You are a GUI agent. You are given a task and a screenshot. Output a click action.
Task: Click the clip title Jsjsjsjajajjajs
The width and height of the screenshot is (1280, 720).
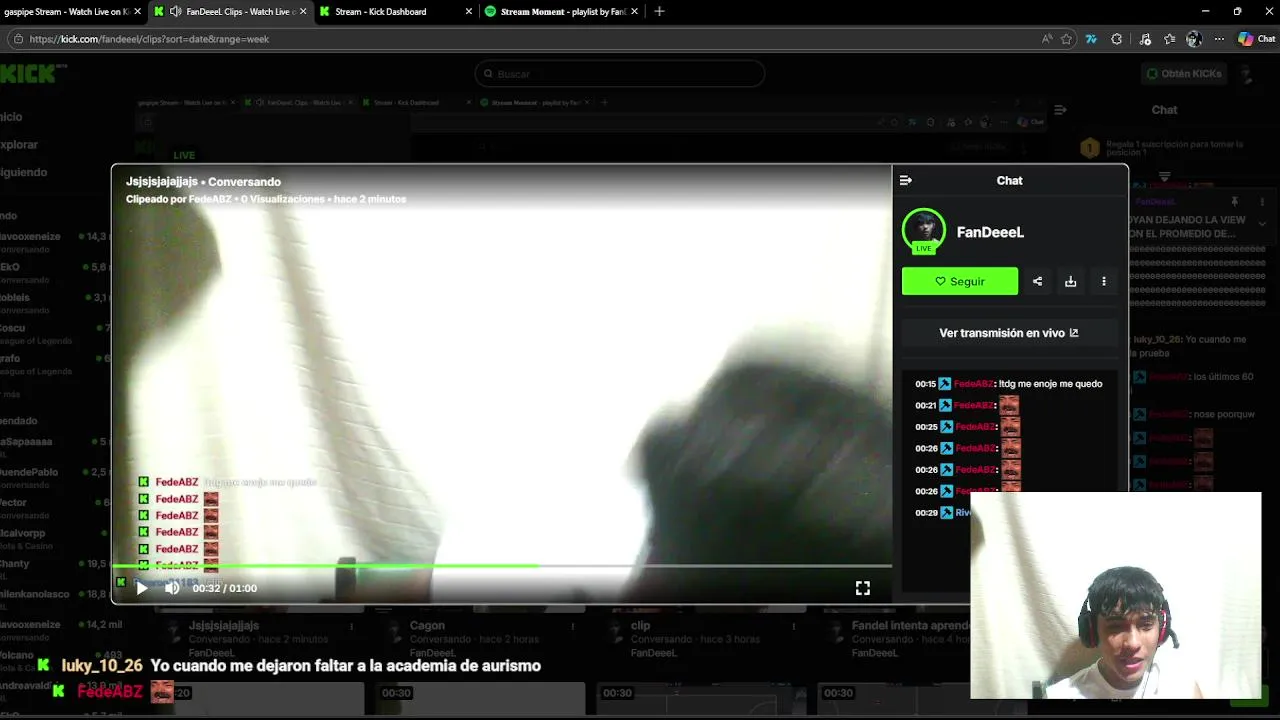[x=162, y=182]
